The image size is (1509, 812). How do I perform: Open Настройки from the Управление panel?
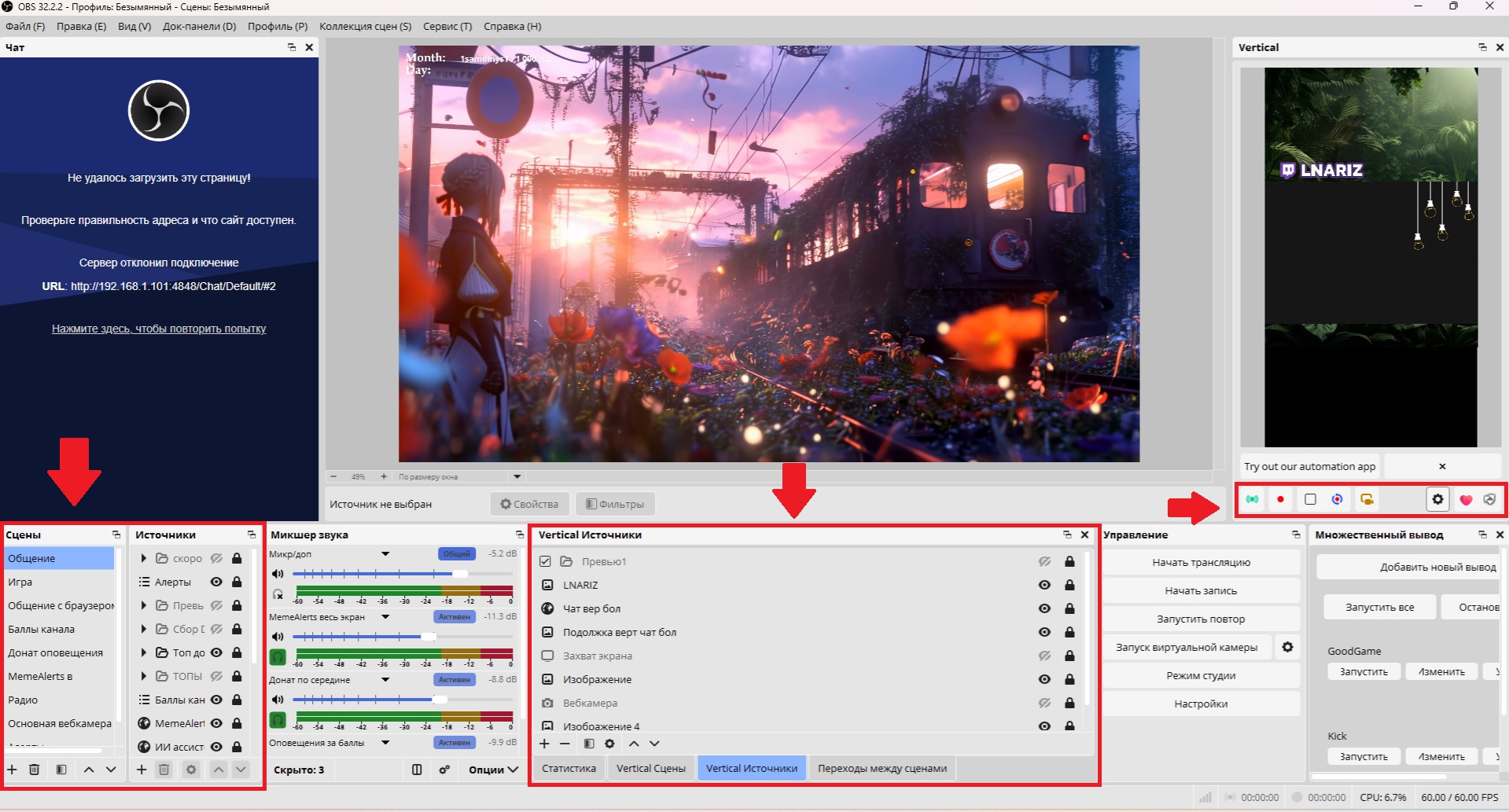[1201, 704]
